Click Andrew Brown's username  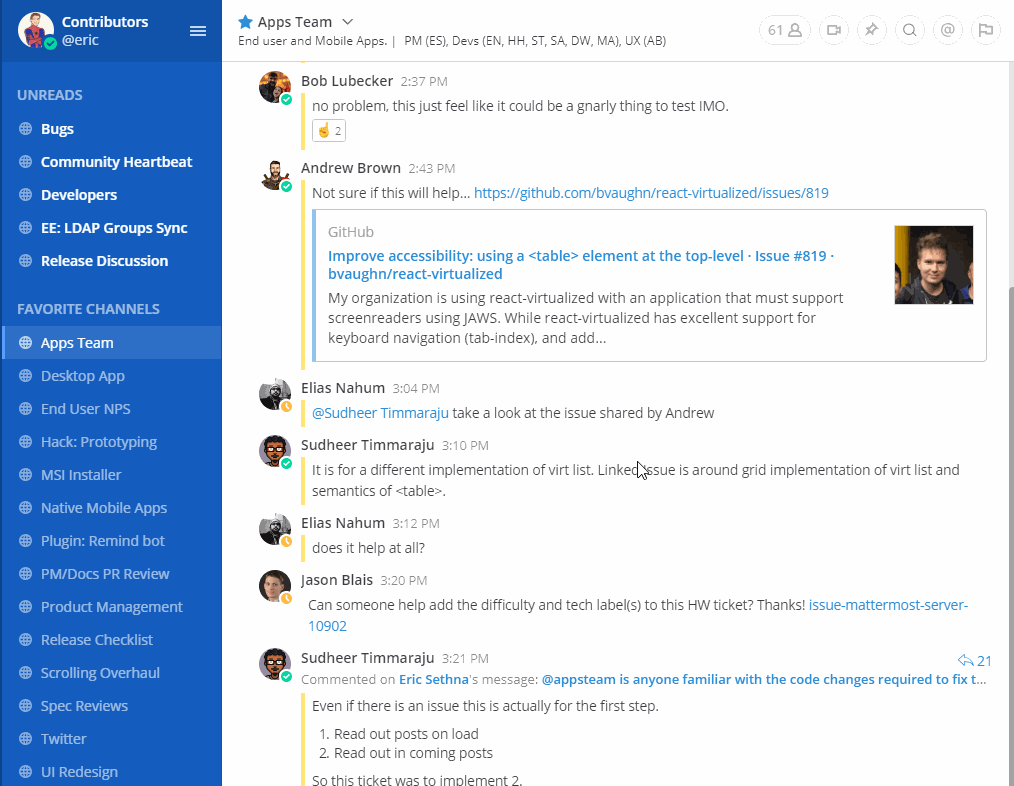coord(351,168)
